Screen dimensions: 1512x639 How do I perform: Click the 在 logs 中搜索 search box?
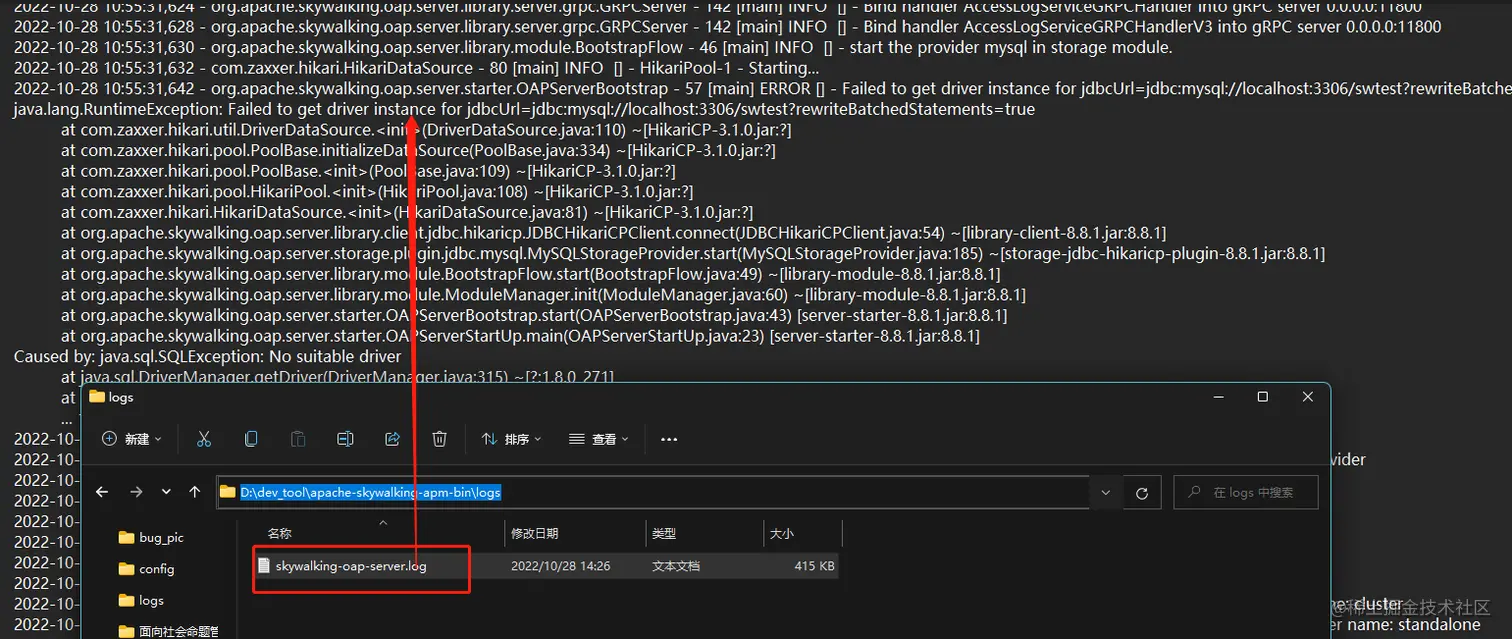1246,492
